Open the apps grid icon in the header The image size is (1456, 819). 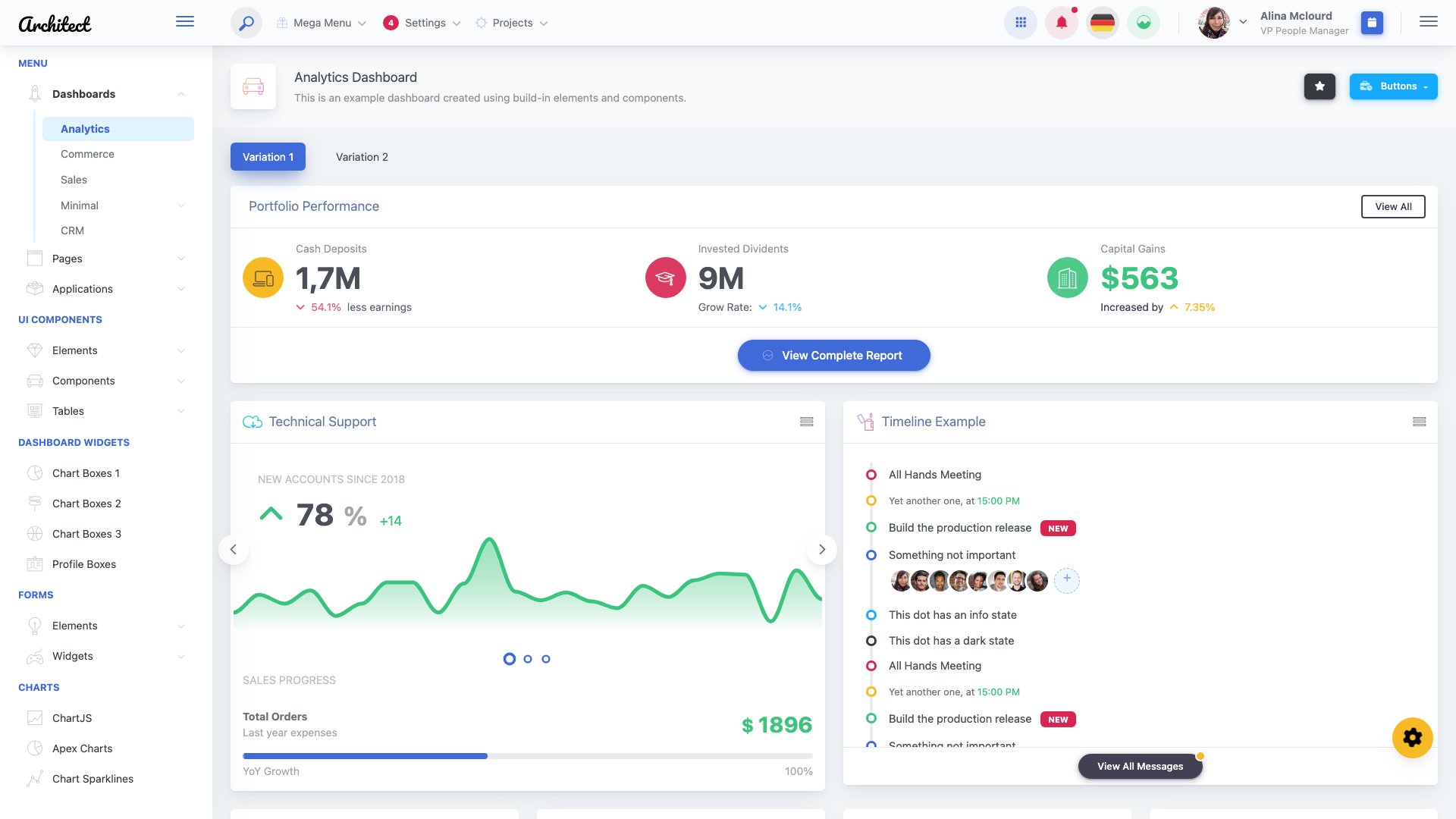(x=1020, y=23)
